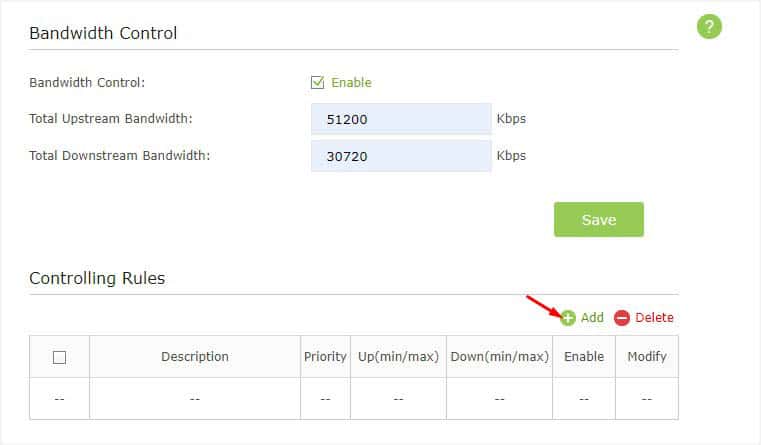Click the green Enable label beside checkbox
Image resolution: width=761 pixels, height=445 pixels.
351,82
